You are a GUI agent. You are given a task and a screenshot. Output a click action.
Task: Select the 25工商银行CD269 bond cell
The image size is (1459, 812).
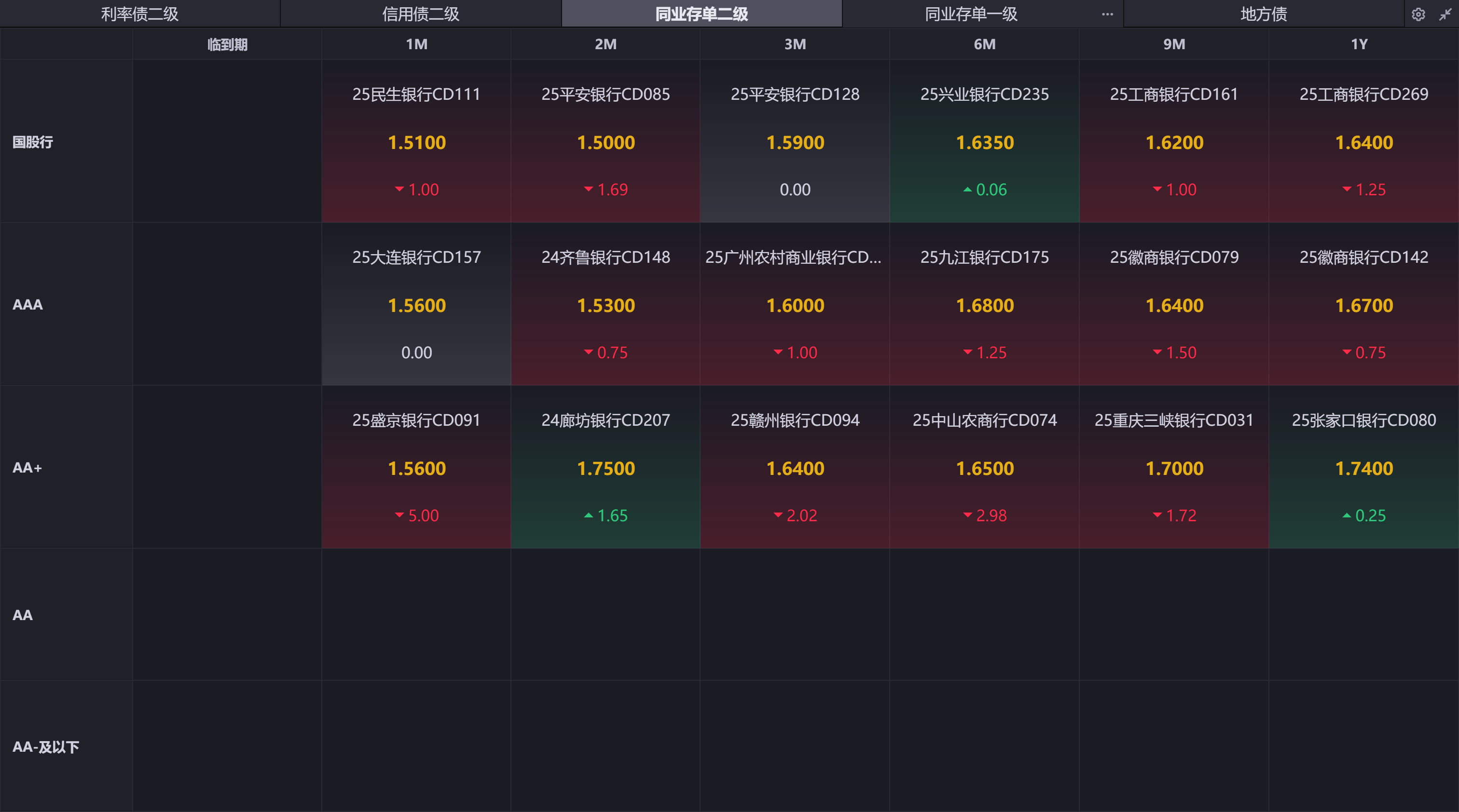(1363, 141)
